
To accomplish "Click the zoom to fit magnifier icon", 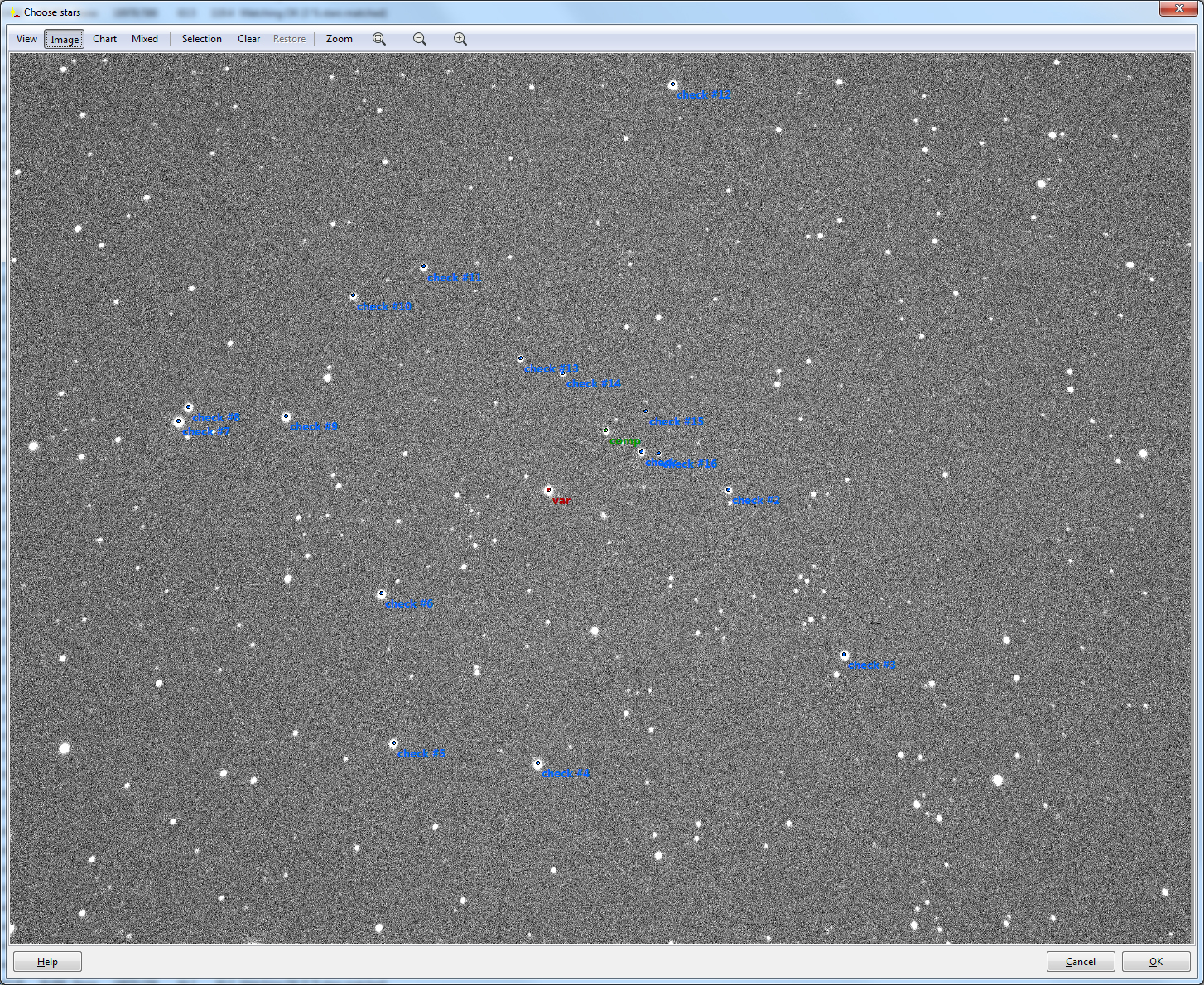I will point(379,39).
